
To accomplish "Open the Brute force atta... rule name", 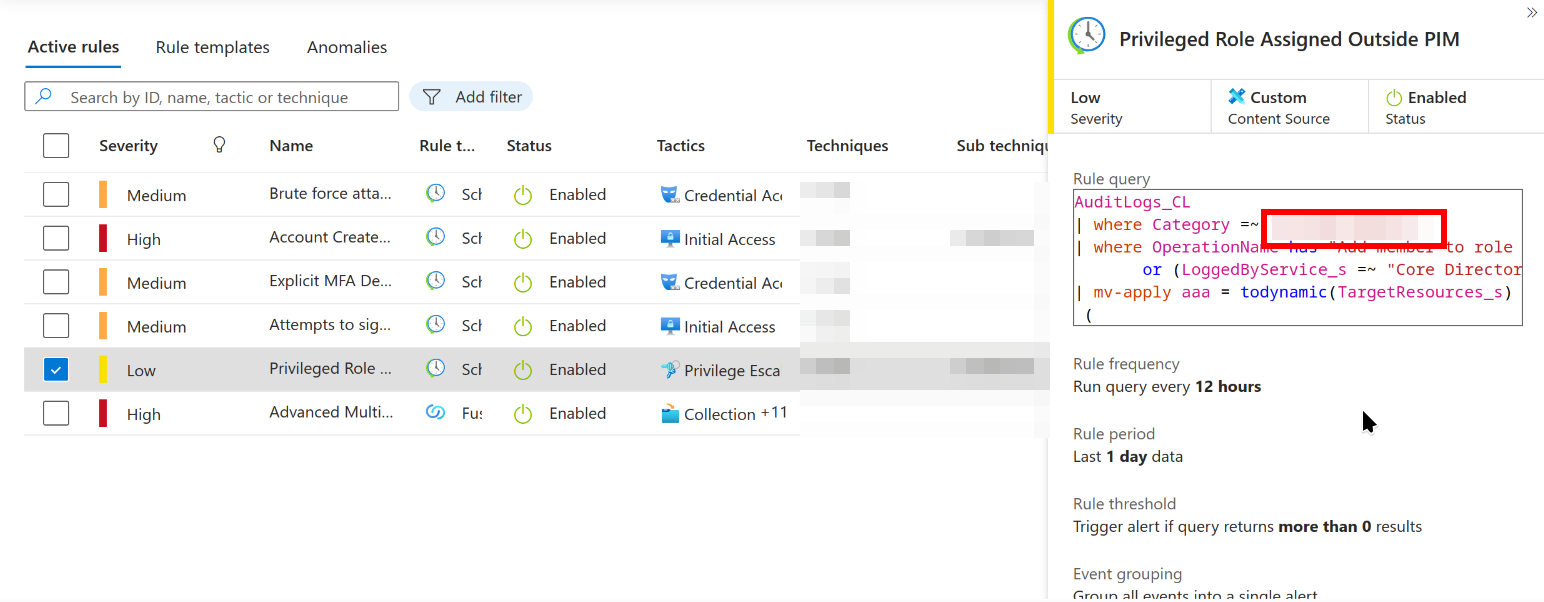I will [331, 194].
